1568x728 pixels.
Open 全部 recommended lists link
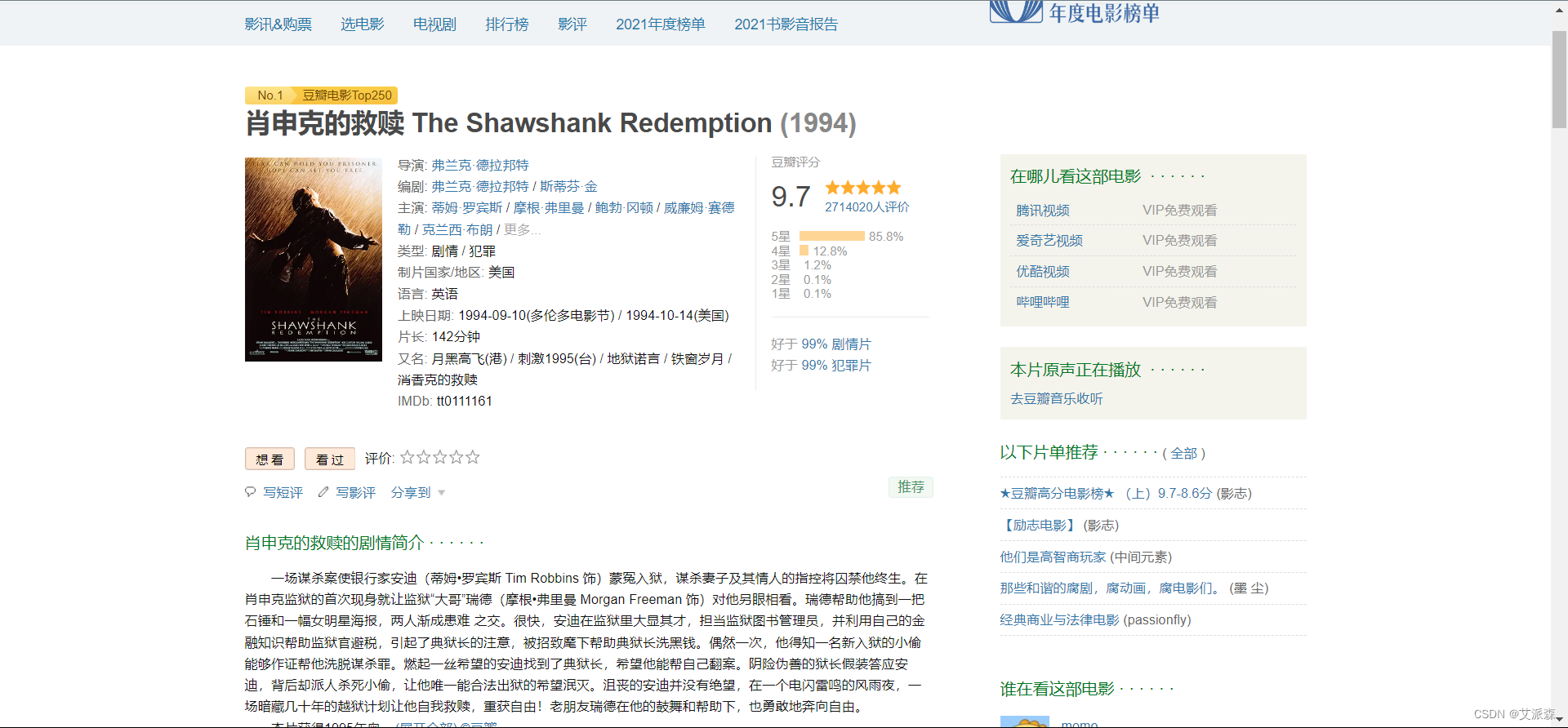click(1184, 454)
